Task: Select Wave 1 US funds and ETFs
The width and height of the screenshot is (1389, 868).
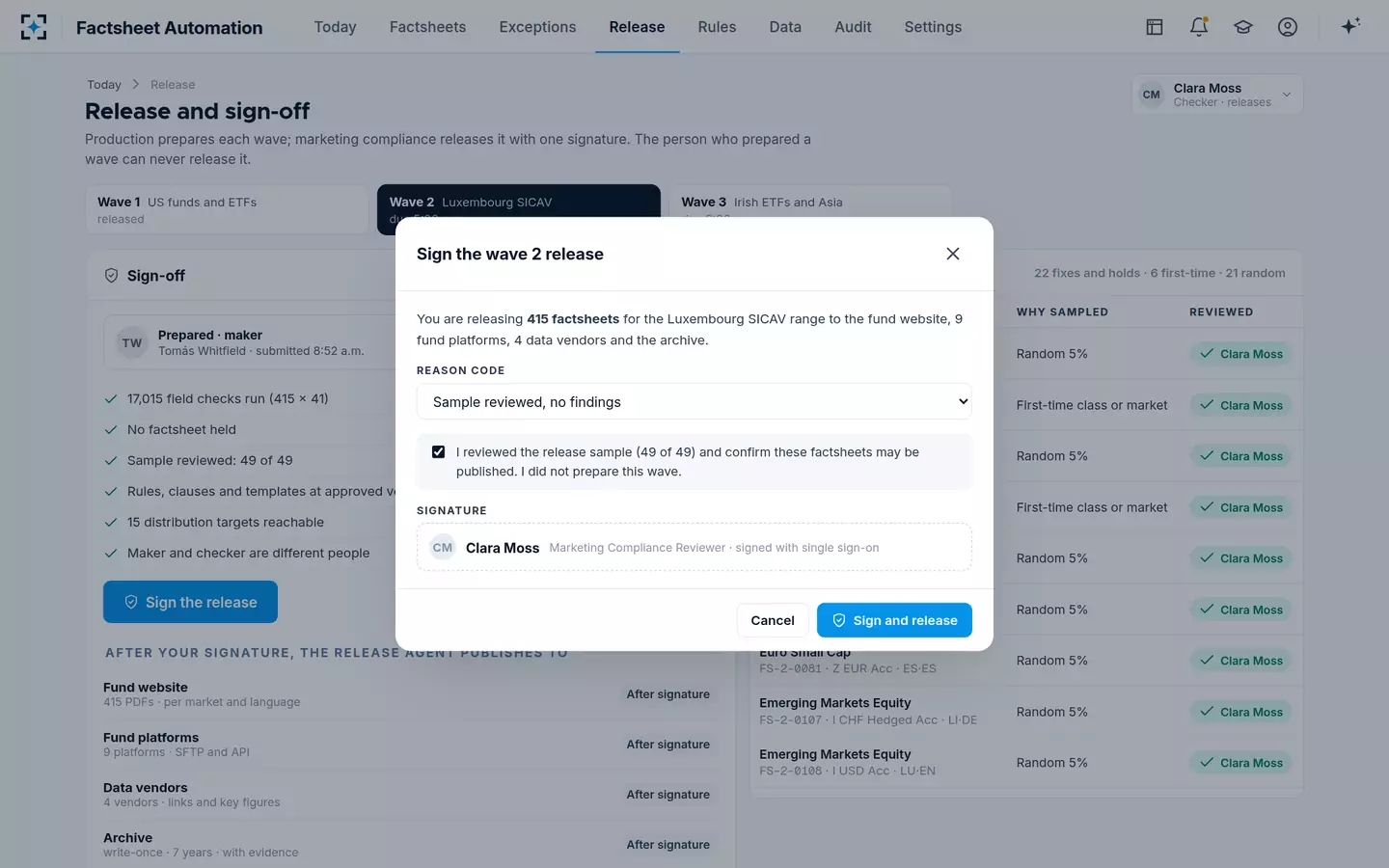Action: coord(227,209)
